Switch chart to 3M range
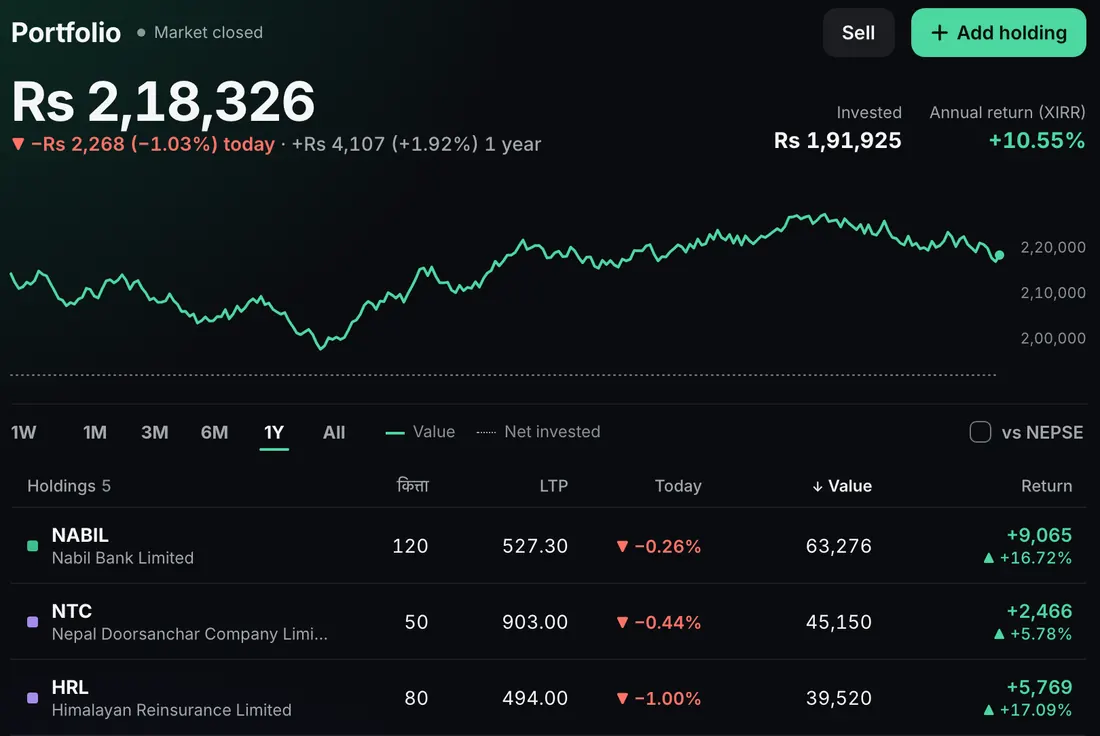 (x=154, y=432)
